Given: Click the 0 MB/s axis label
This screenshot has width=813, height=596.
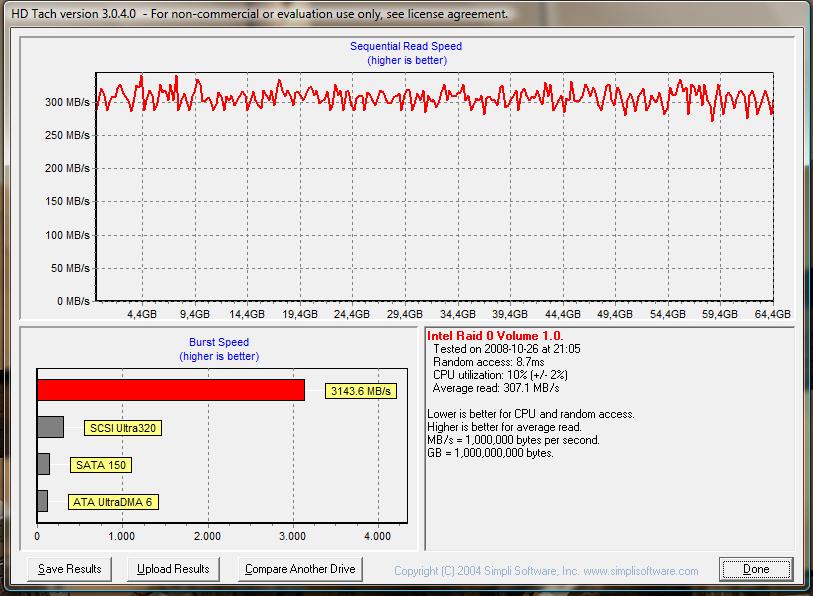Looking at the screenshot, I should tap(73, 301).
